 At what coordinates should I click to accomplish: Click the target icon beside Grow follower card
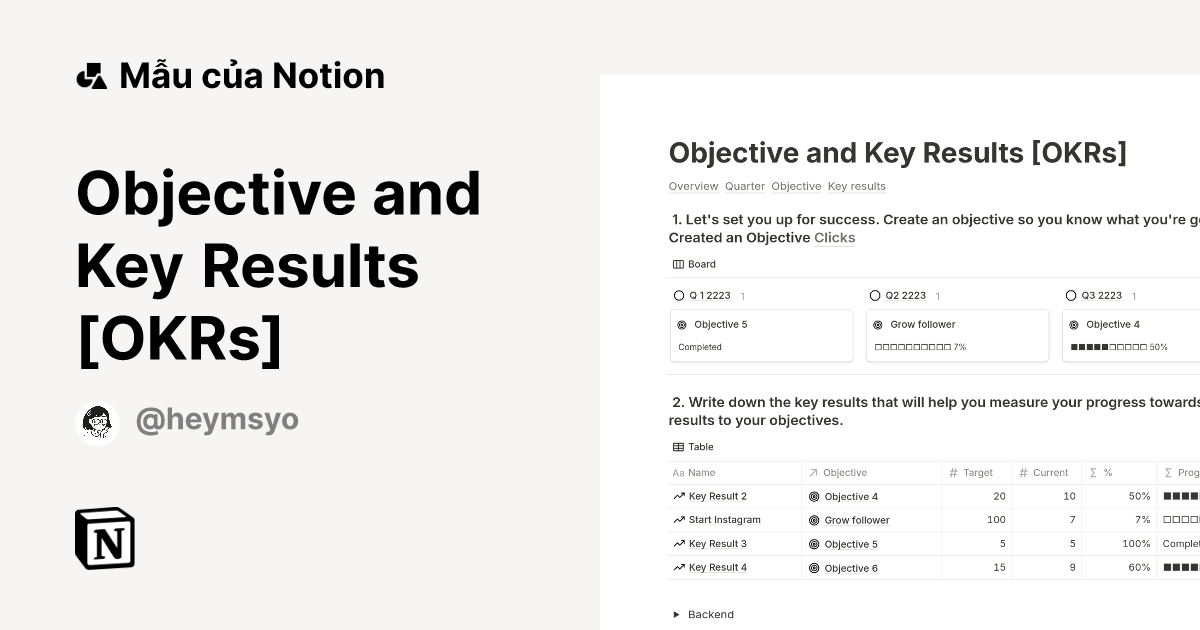click(x=878, y=324)
